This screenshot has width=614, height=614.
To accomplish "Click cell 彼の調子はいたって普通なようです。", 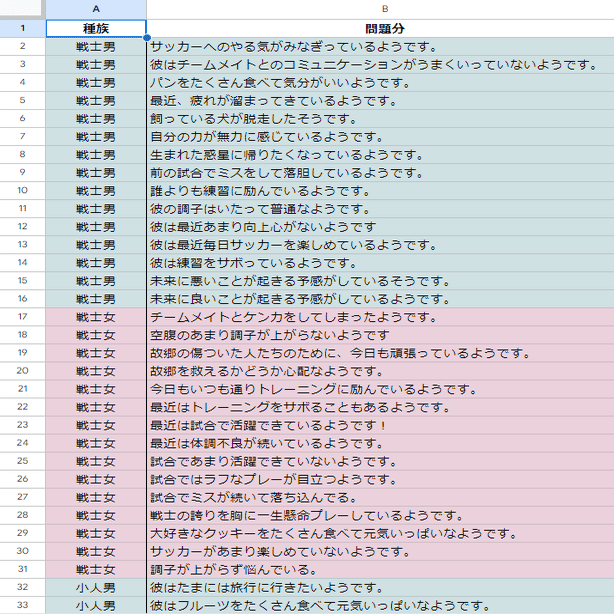I will pyautogui.click(x=380, y=209).
